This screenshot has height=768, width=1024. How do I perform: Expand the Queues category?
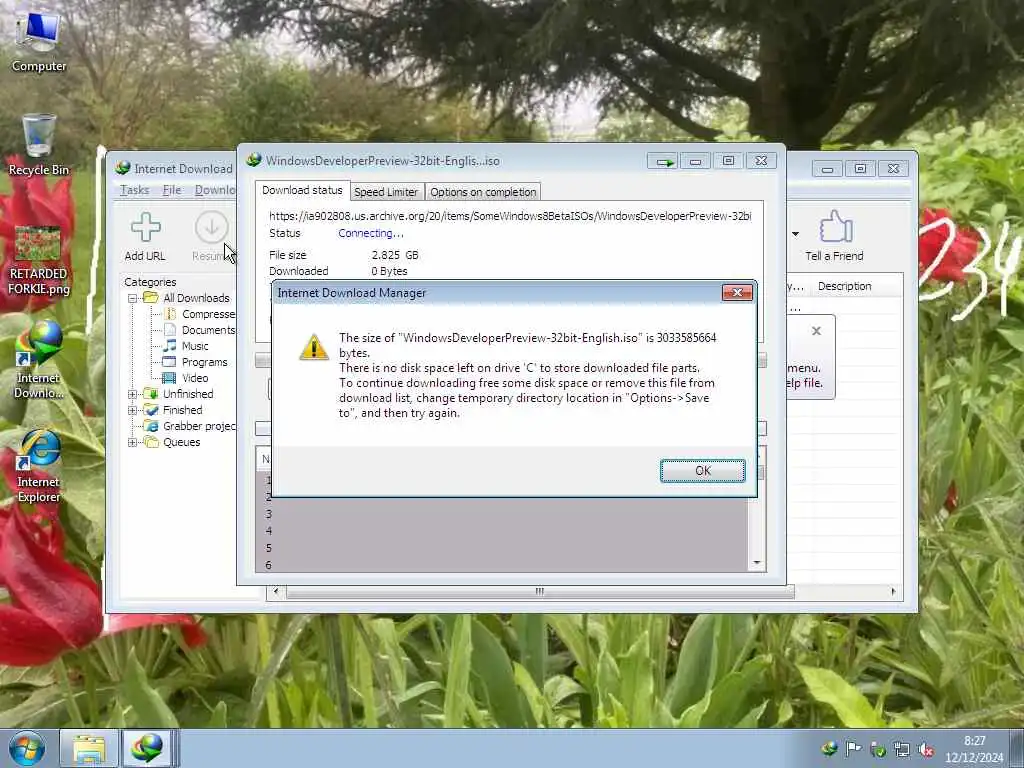(133, 442)
